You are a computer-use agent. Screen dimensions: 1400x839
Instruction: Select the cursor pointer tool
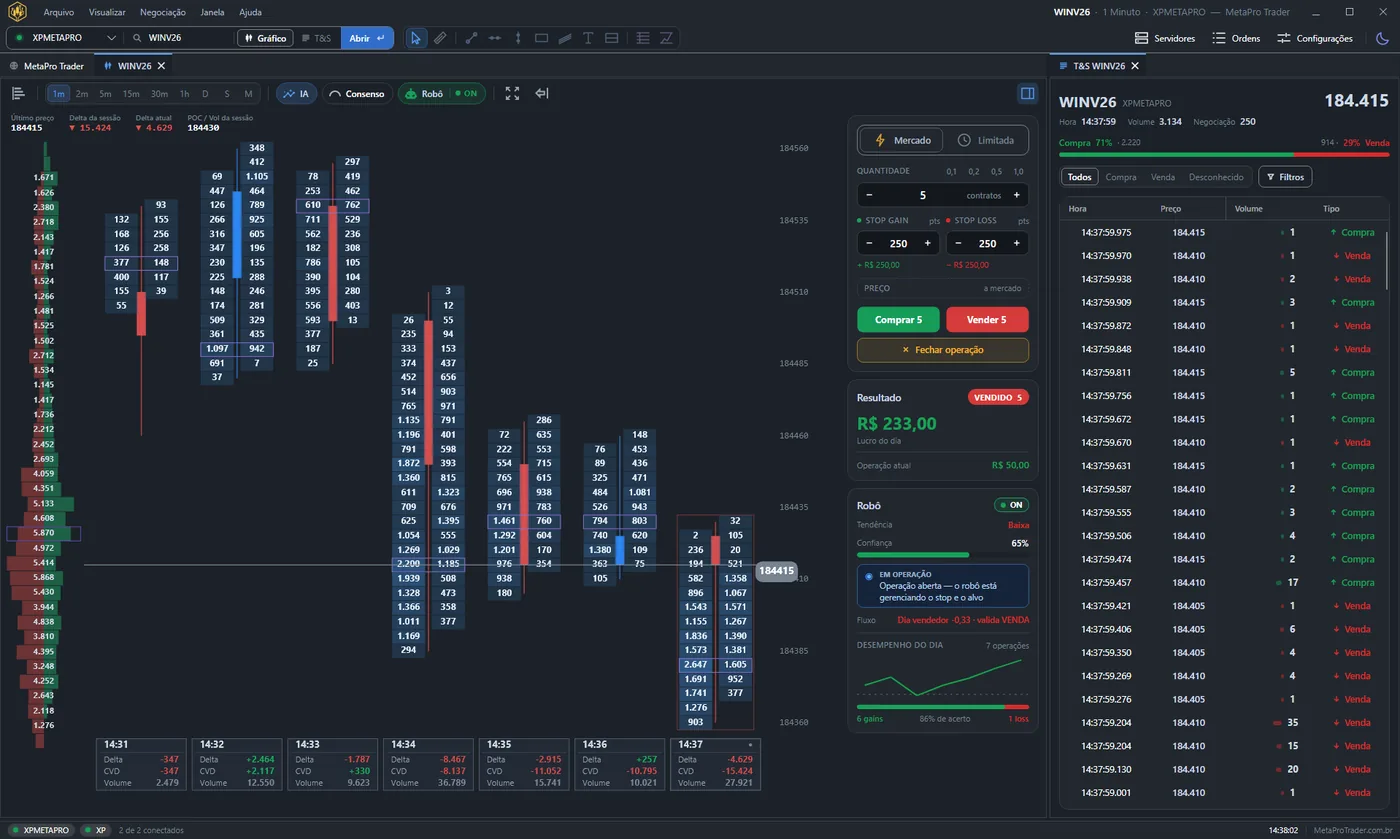pos(418,38)
